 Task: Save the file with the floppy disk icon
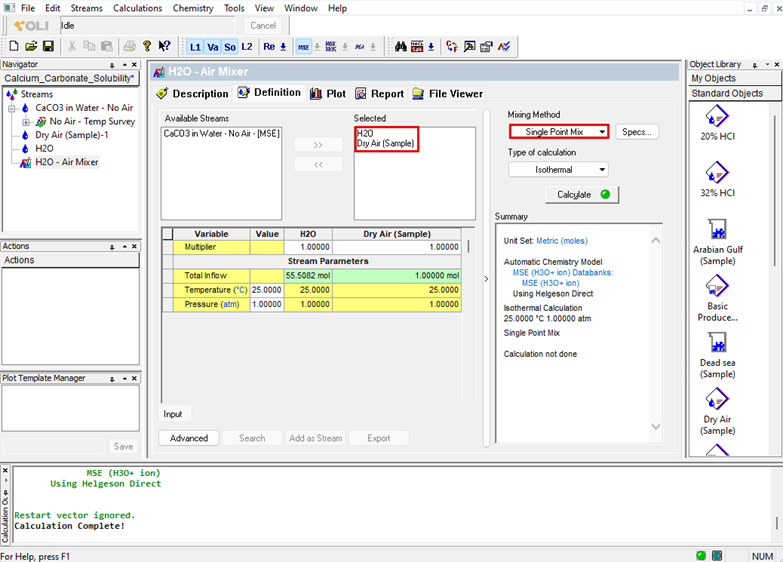click(x=48, y=46)
